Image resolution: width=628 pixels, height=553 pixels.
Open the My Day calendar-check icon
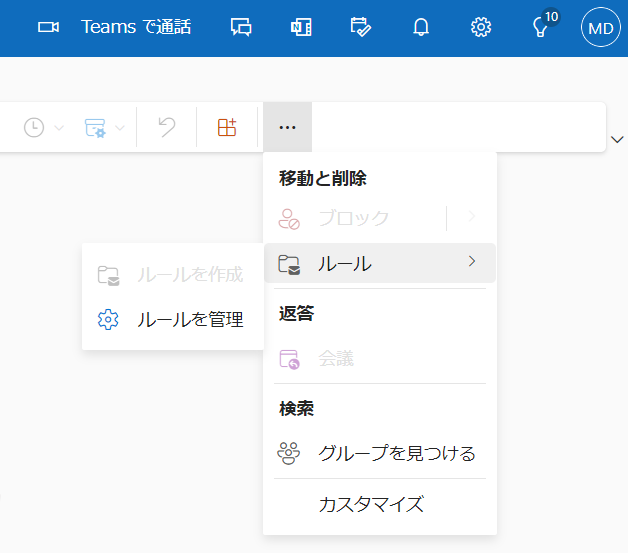(360, 27)
